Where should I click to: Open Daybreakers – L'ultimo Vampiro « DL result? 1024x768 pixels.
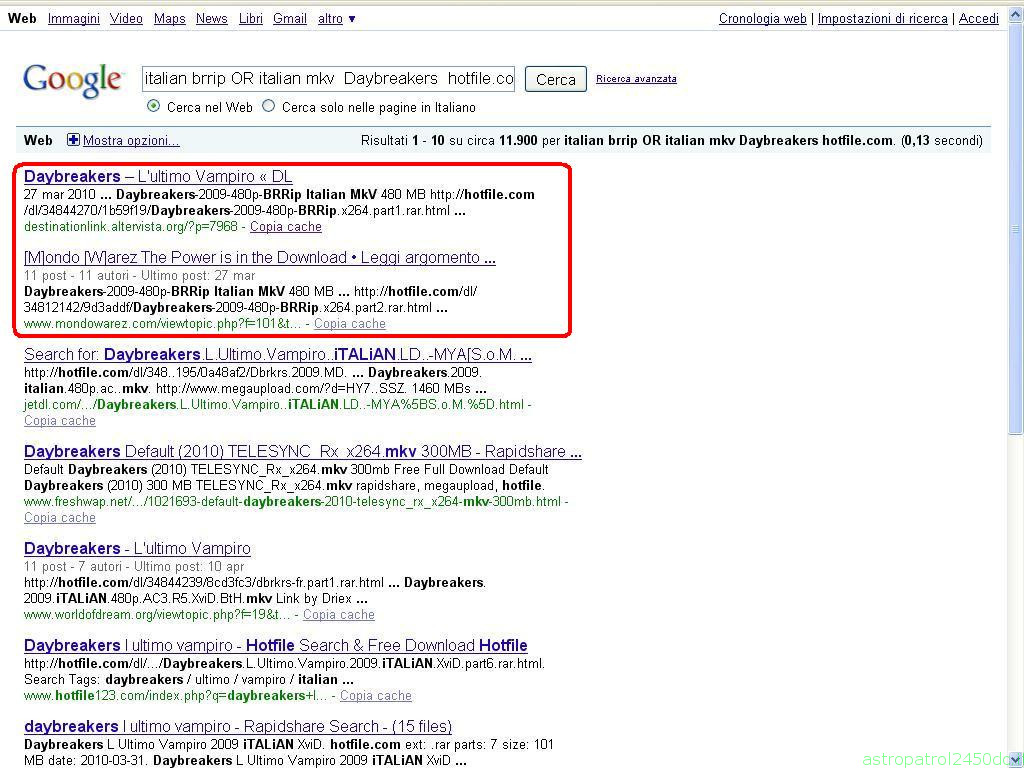pos(158,177)
